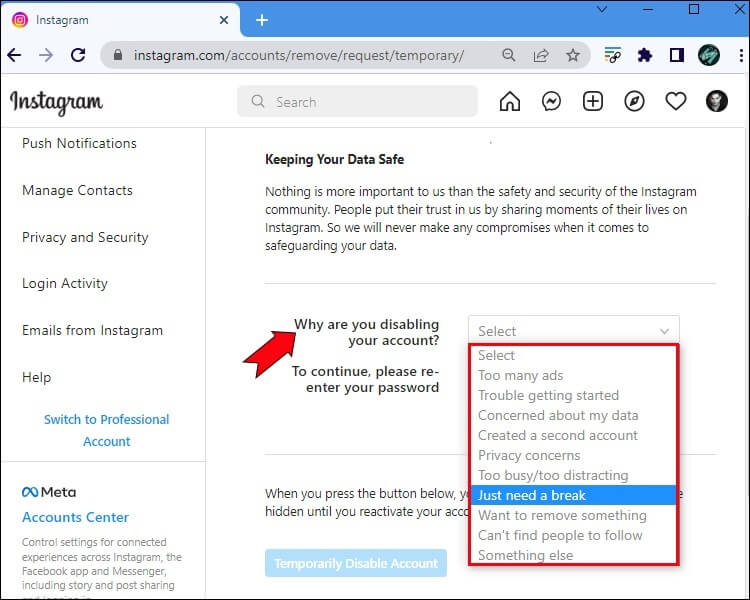Open Instagram profile avatar menu
This screenshot has width=750, height=600.
coord(717,101)
